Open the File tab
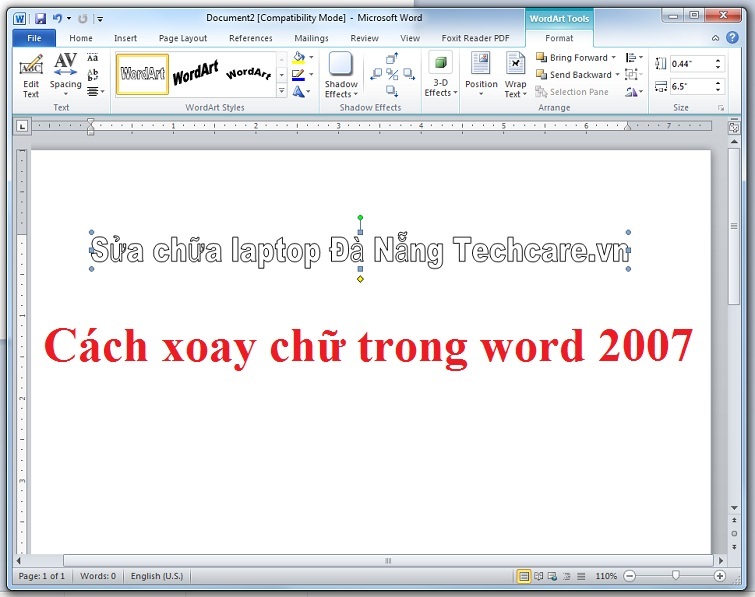 click(x=34, y=38)
